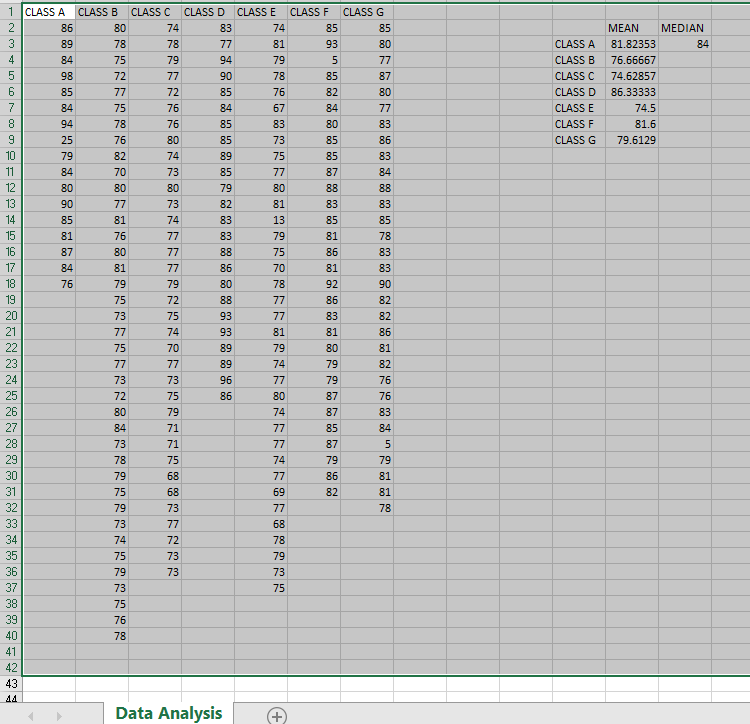Select entire row 25 via row header
750x724 pixels.
11,396
